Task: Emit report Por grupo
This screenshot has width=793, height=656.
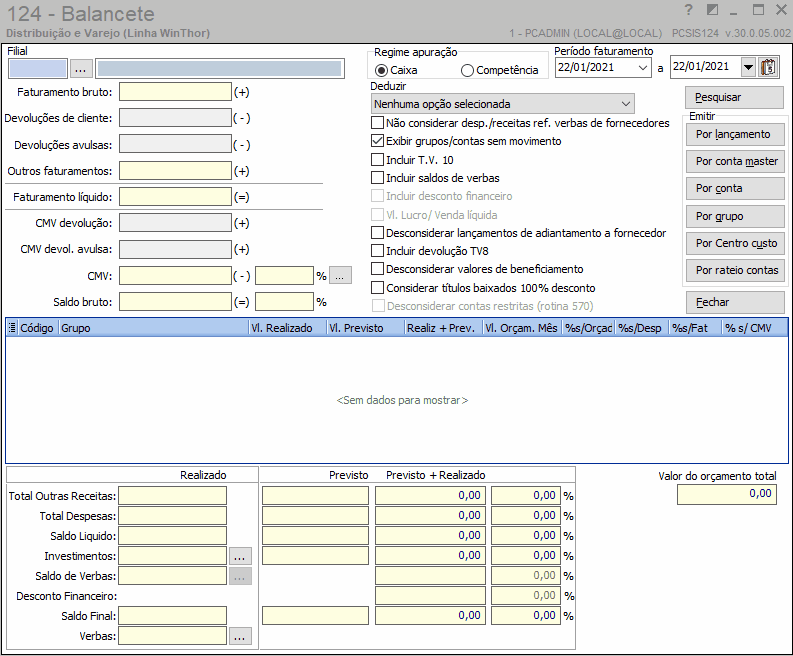Action: click(x=735, y=216)
